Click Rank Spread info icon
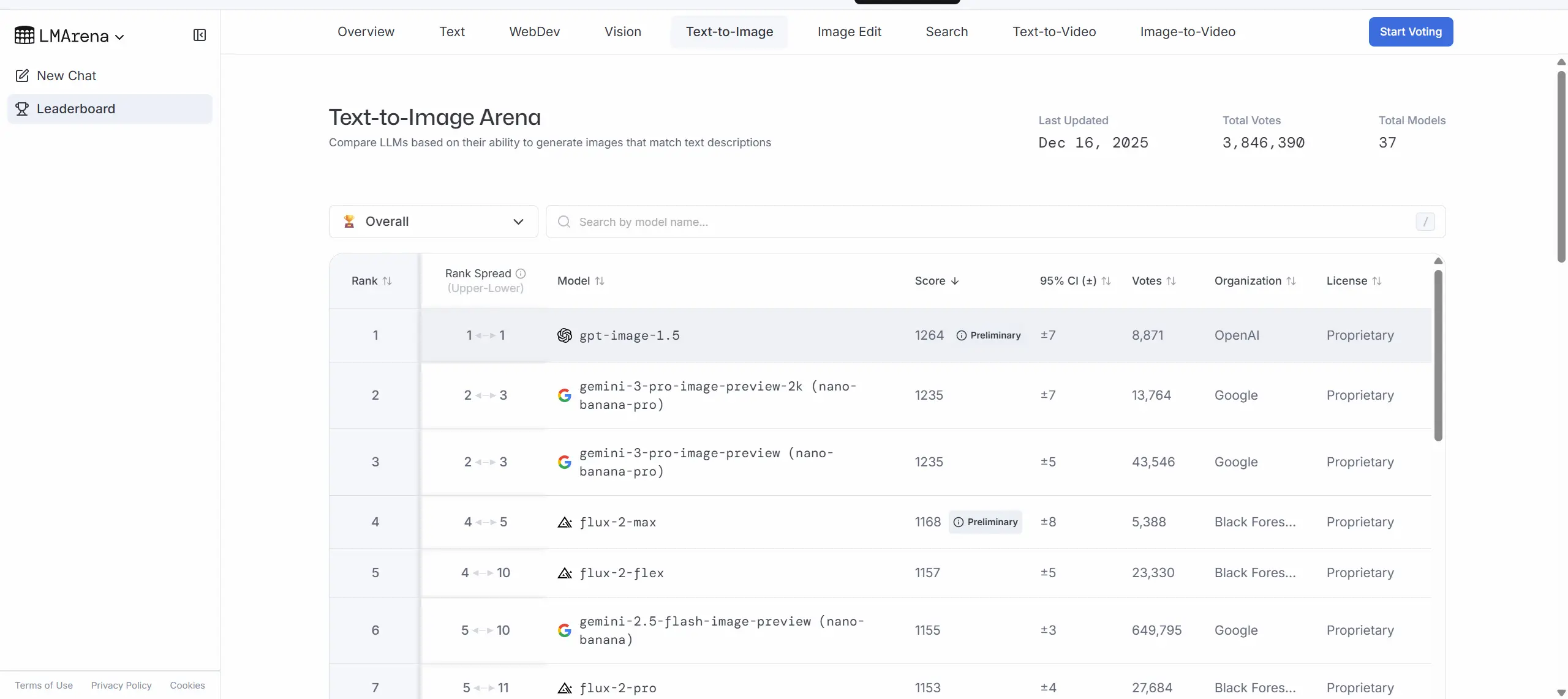The width and height of the screenshot is (1568, 699). click(521, 274)
